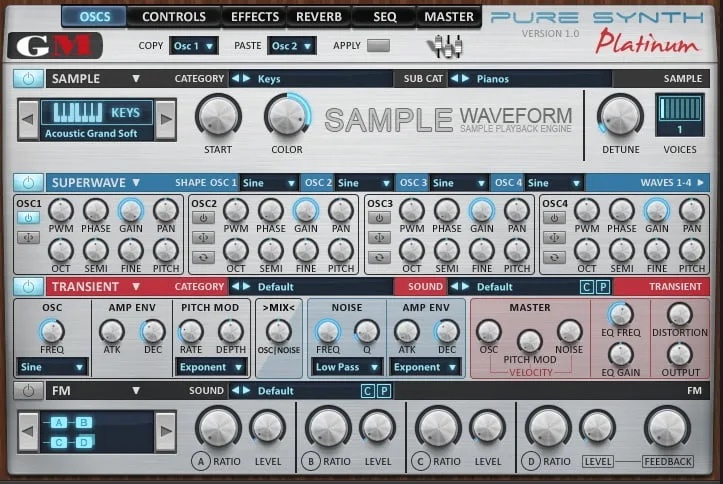Image resolution: width=723 pixels, height=484 pixels.
Task: Switch to MASTER tab
Action: point(449,17)
